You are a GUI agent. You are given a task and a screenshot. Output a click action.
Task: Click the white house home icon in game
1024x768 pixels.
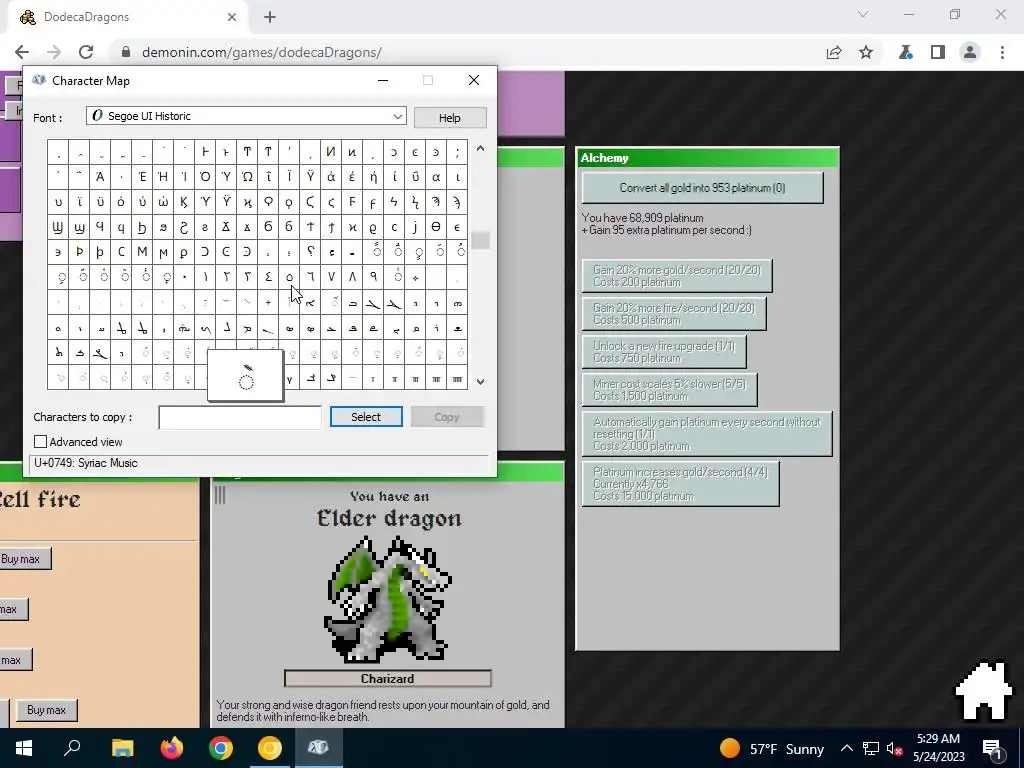984,692
